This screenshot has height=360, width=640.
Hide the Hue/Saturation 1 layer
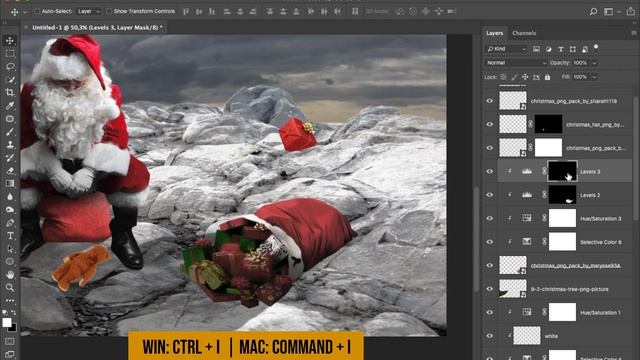(x=489, y=312)
